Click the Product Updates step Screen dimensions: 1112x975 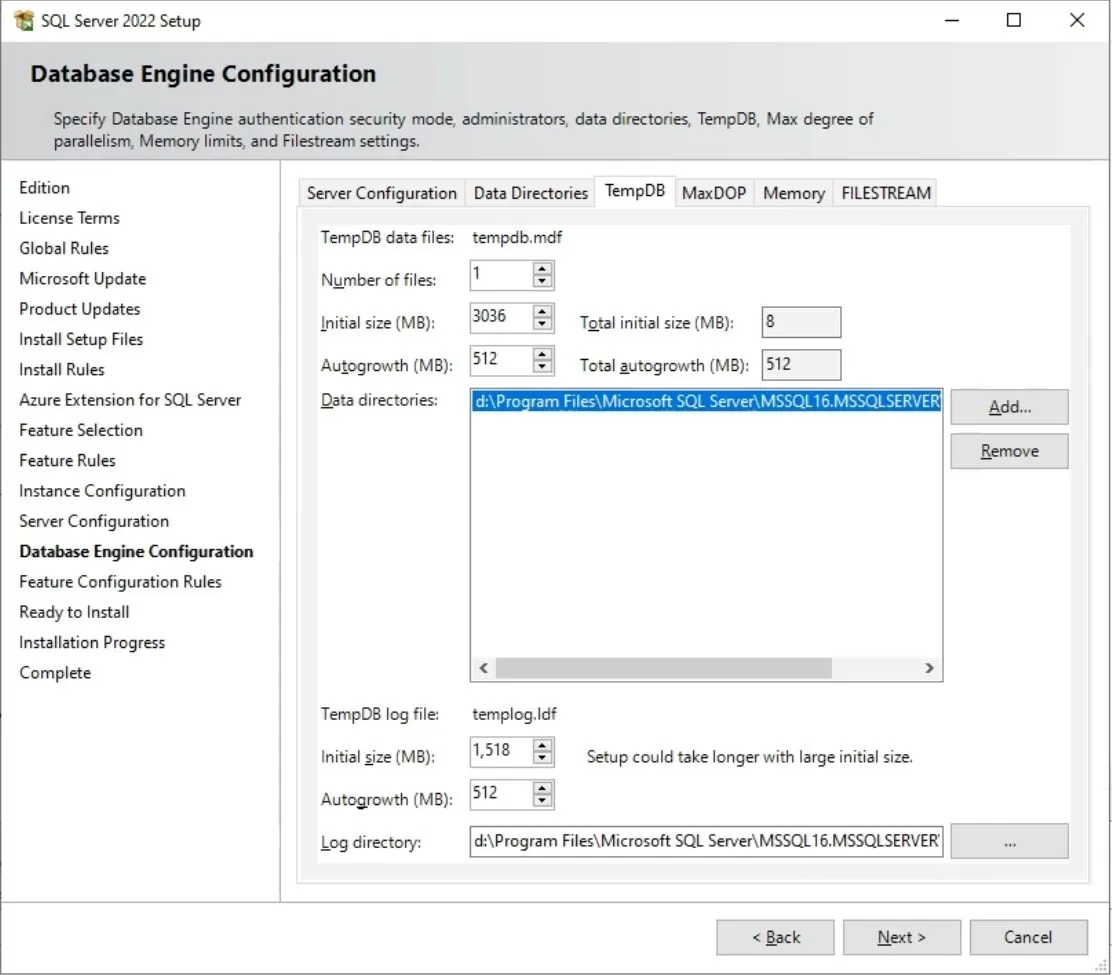tap(79, 309)
